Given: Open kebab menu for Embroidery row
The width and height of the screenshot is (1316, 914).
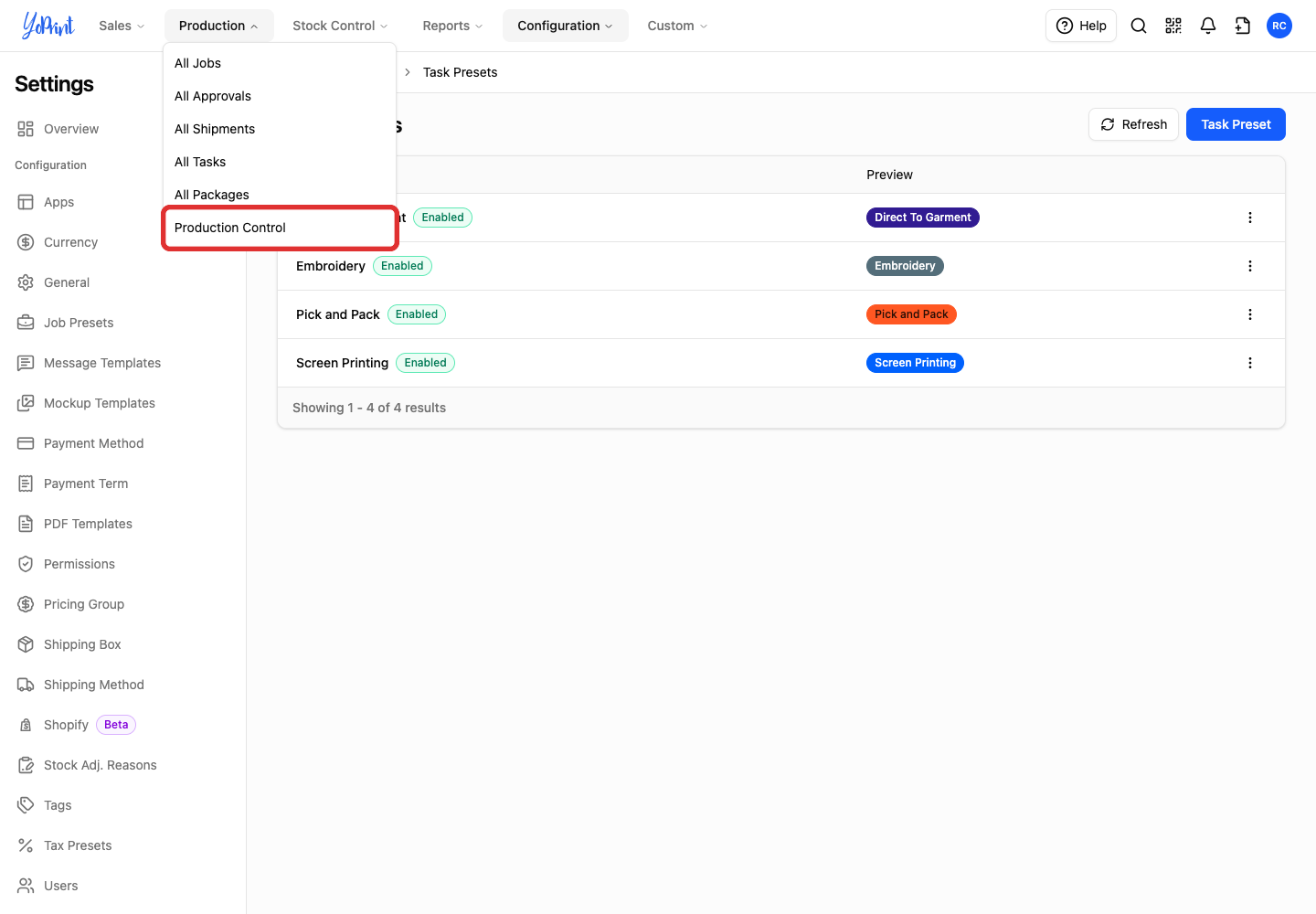Looking at the screenshot, I should (x=1250, y=266).
